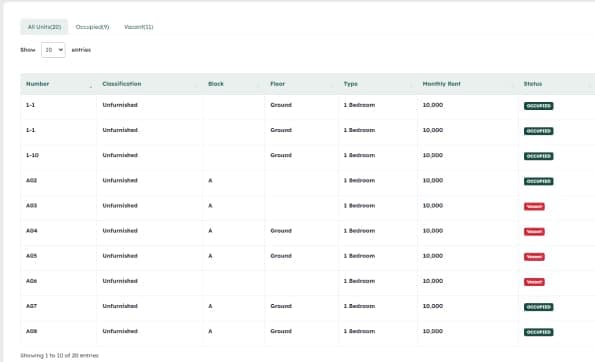Switch to the All Units(20) tab
The width and height of the screenshot is (595, 362).
click(44, 27)
